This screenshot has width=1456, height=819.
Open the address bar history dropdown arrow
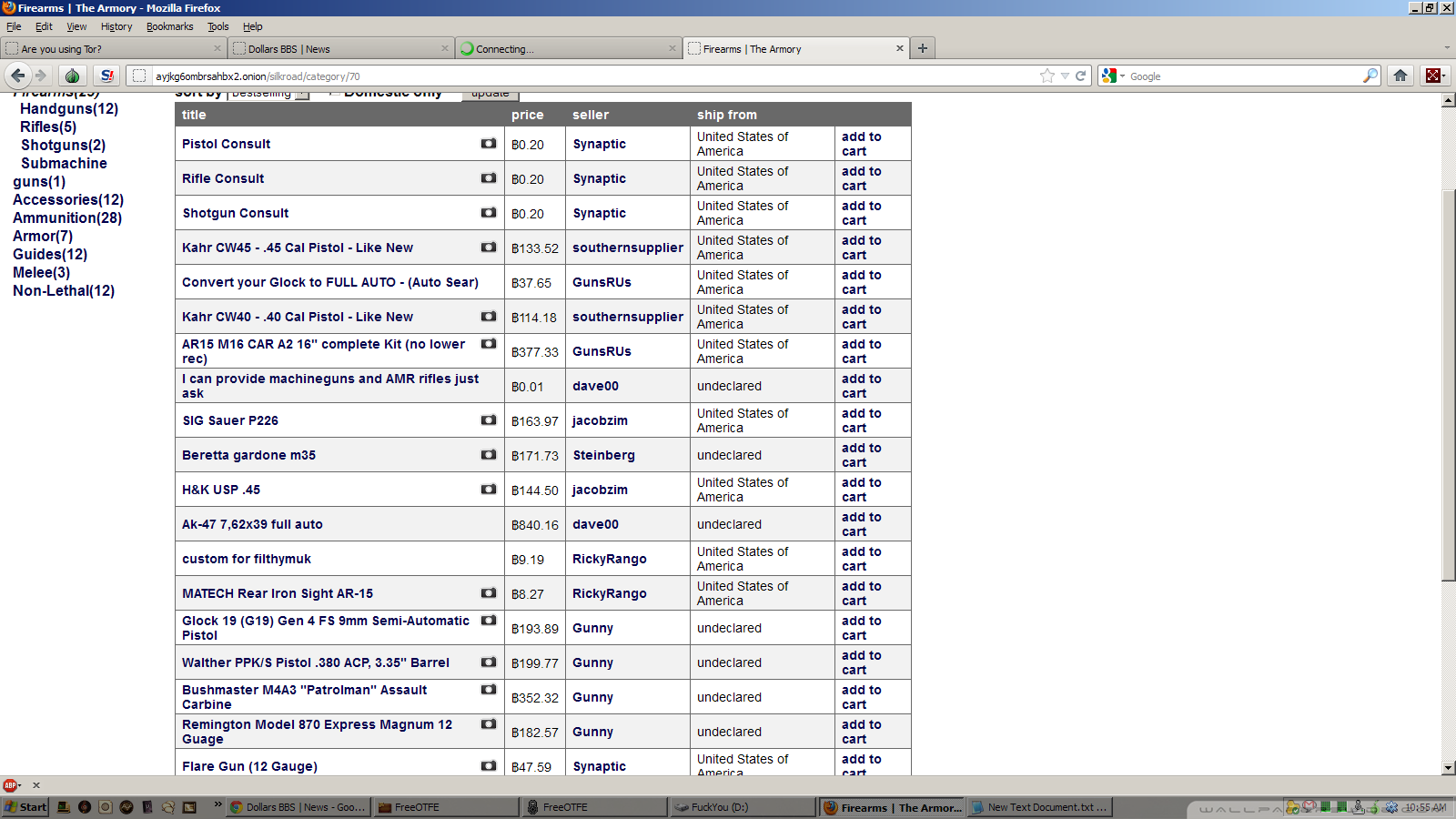[1065, 76]
